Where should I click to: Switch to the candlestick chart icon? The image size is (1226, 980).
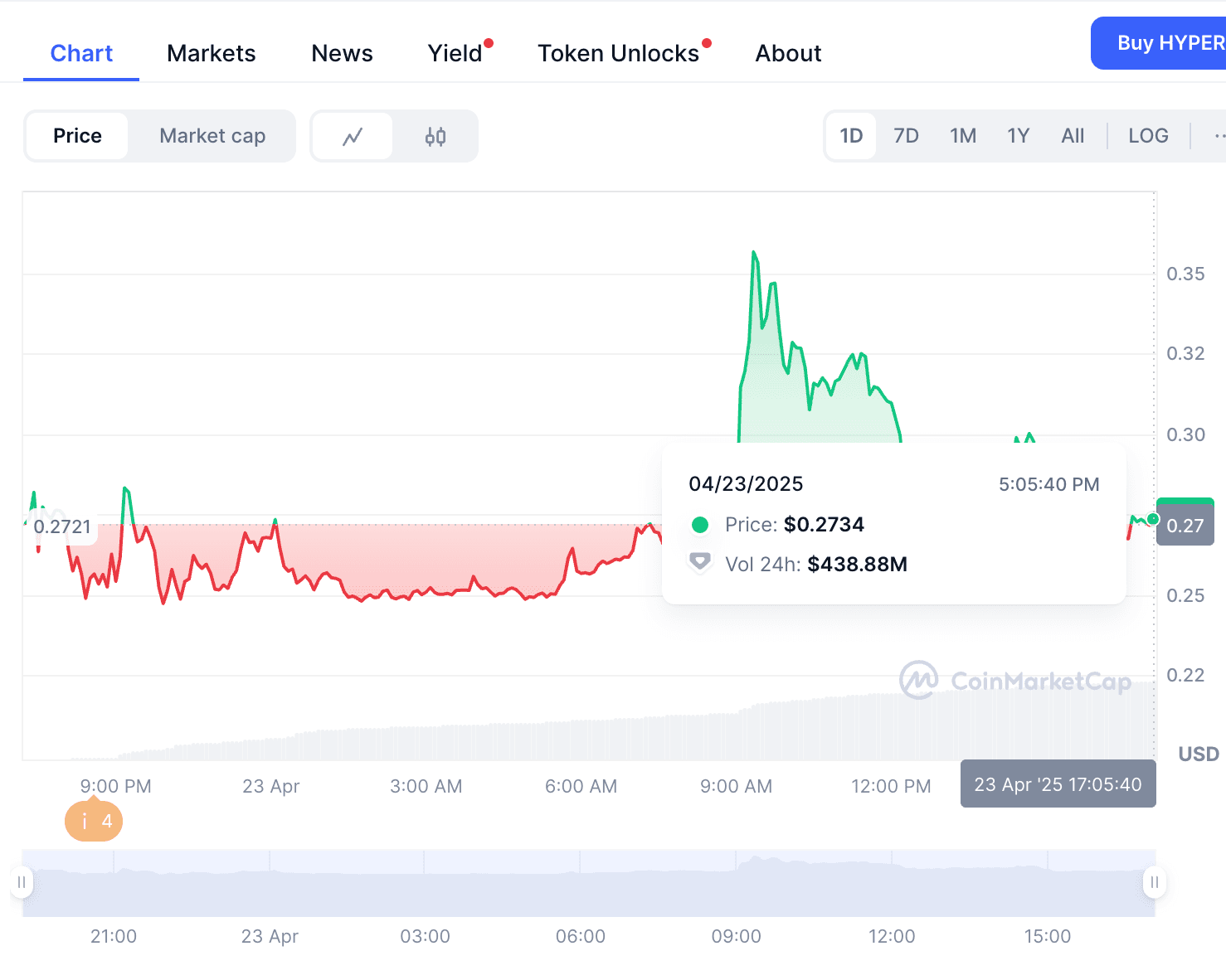click(436, 135)
